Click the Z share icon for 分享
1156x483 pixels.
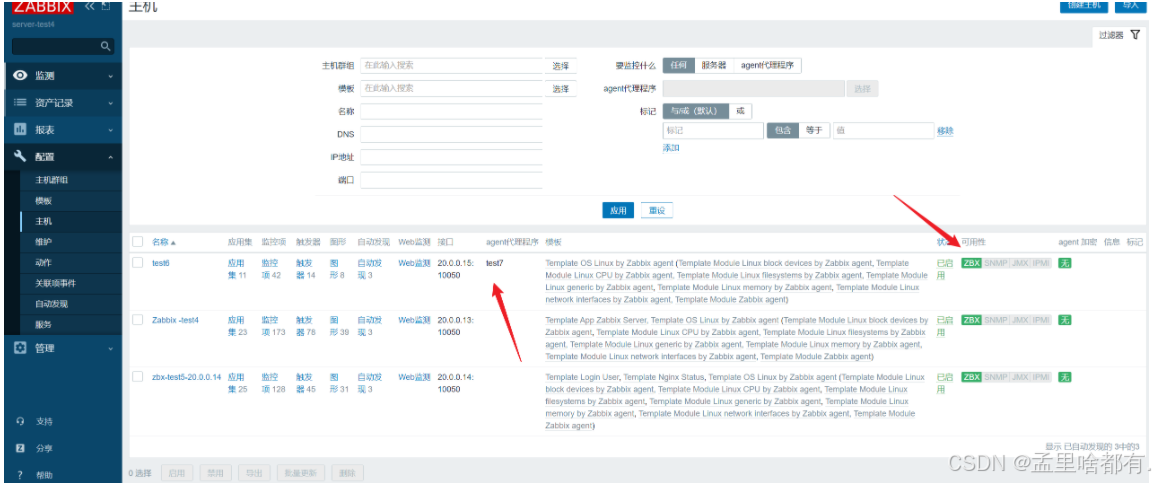(x=20, y=448)
